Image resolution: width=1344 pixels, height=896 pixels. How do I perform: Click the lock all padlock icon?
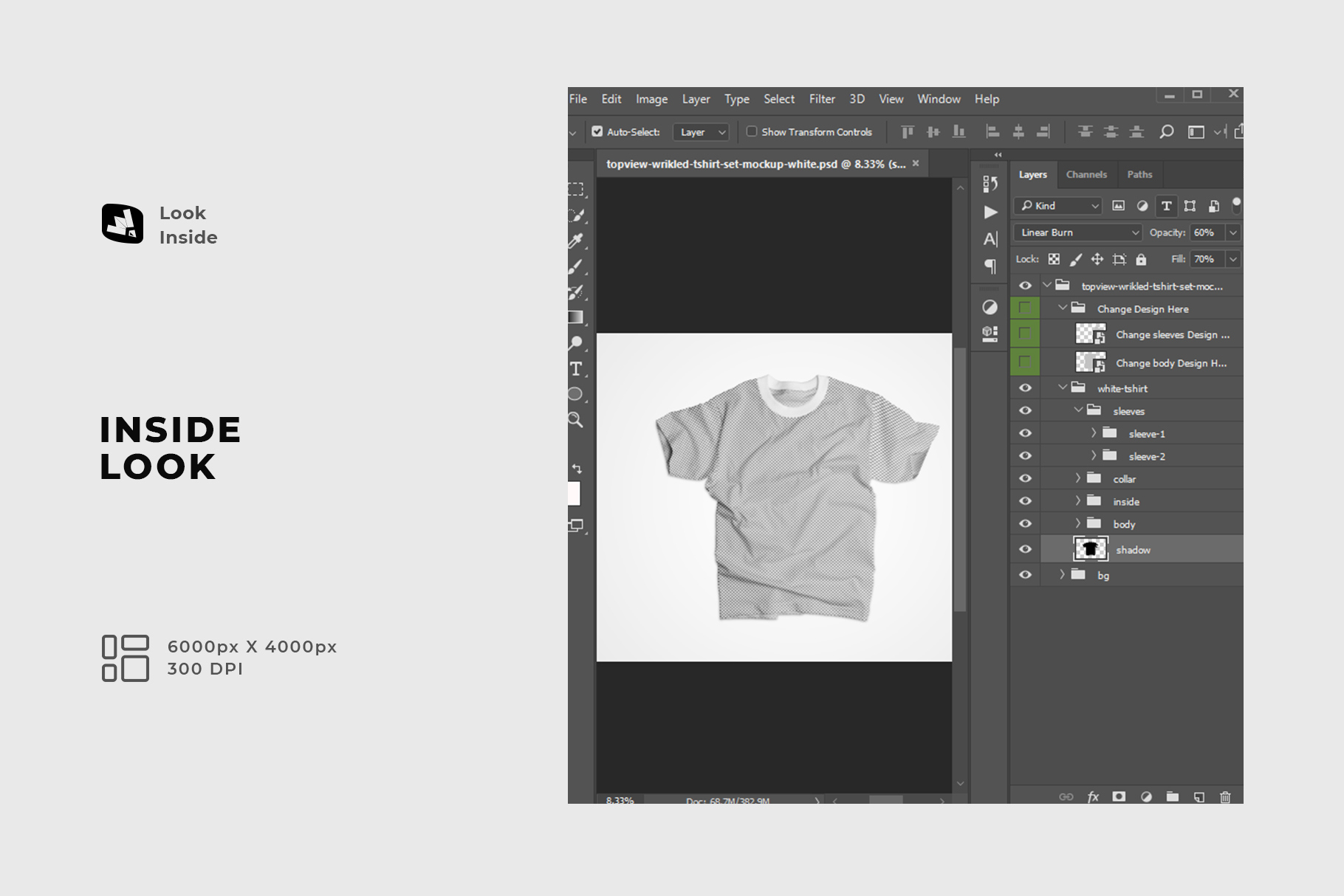pyautogui.click(x=1141, y=259)
